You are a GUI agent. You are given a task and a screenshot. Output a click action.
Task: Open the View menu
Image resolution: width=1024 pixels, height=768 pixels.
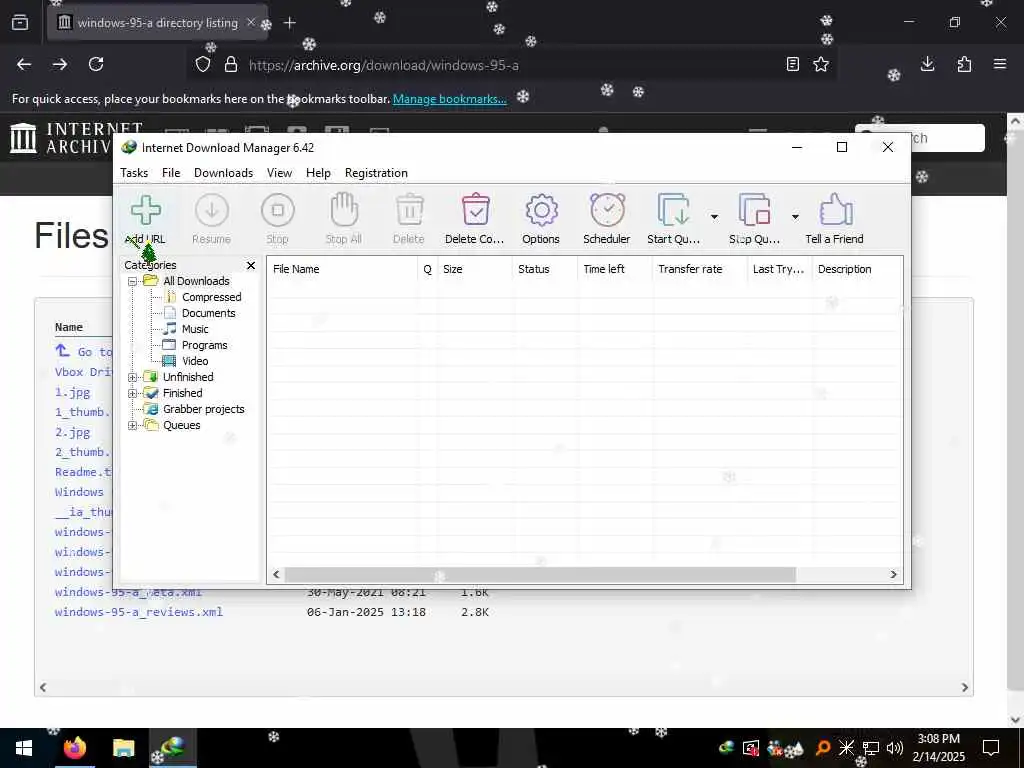click(279, 173)
